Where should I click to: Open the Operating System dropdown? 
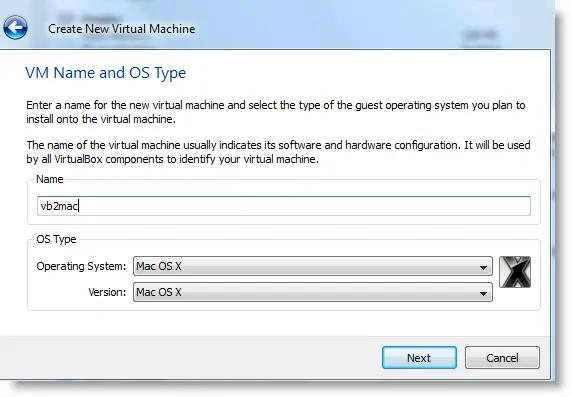[313, 266]
